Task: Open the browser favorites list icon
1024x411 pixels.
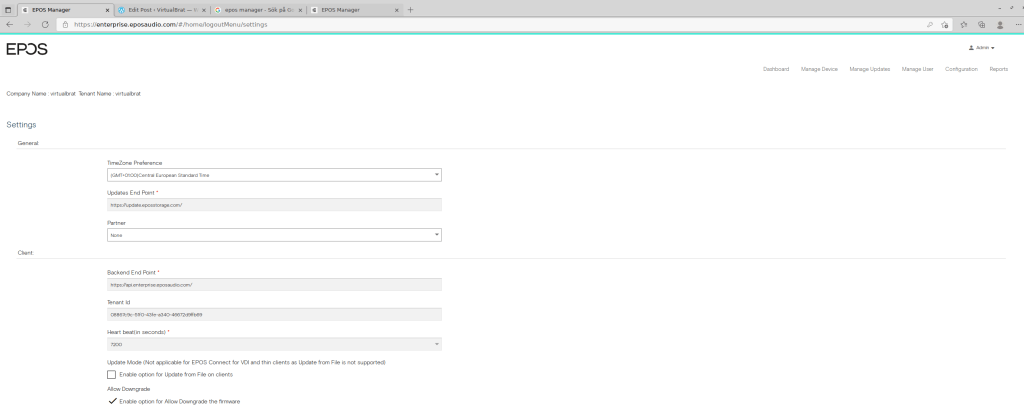Action: coord(963,24)
